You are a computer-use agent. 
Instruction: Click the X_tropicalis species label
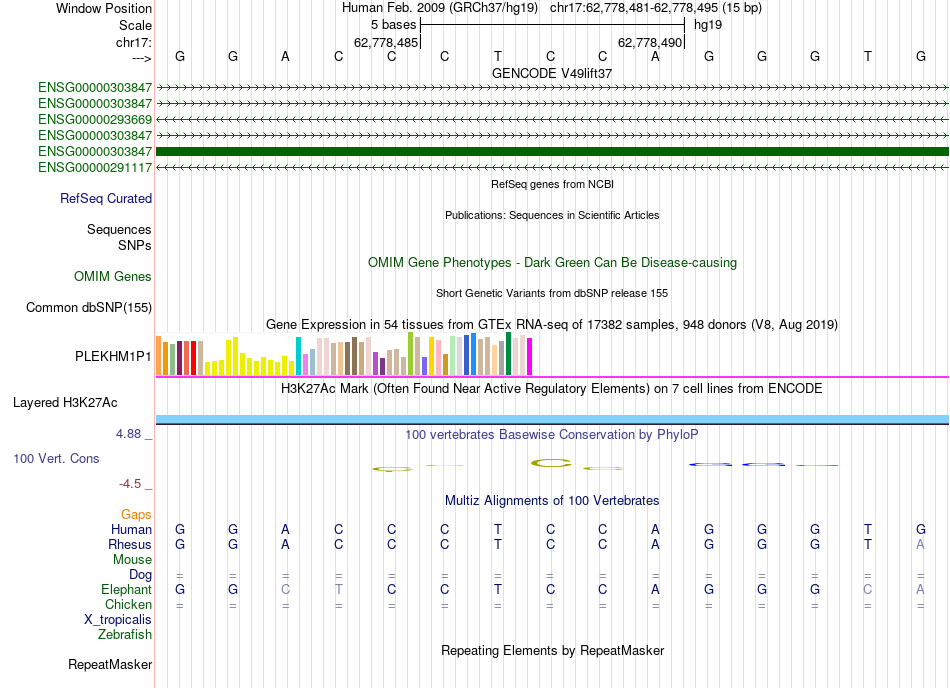click(118, 620)
